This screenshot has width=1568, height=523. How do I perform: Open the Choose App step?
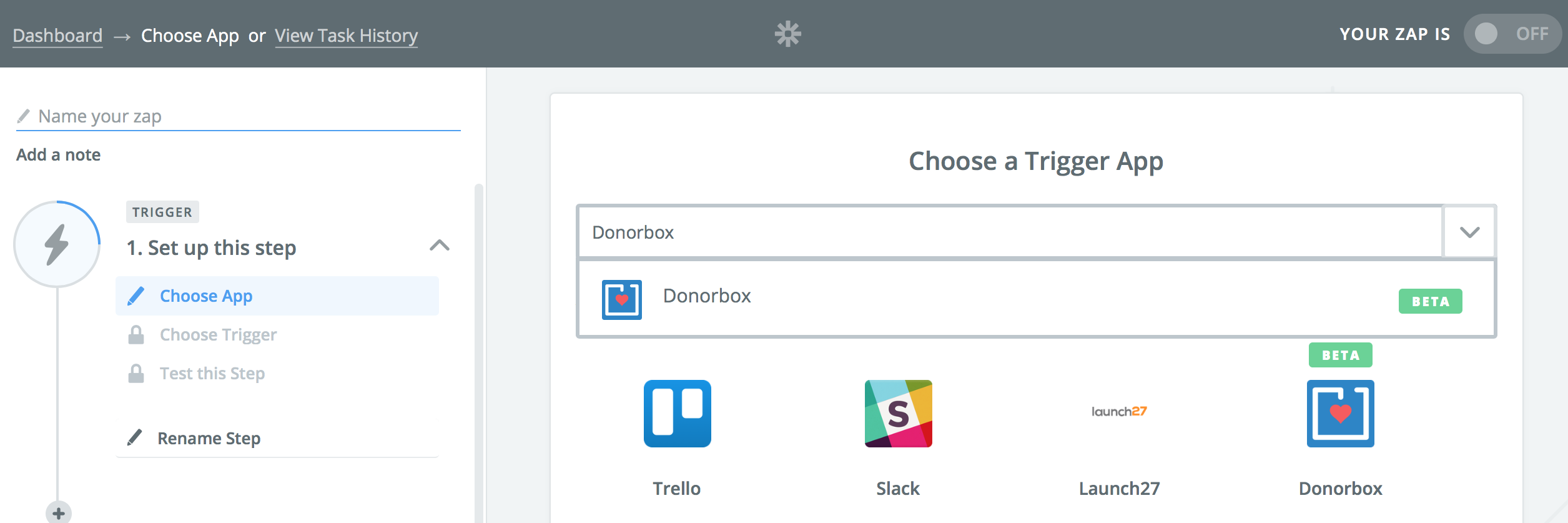click(206, 296)
